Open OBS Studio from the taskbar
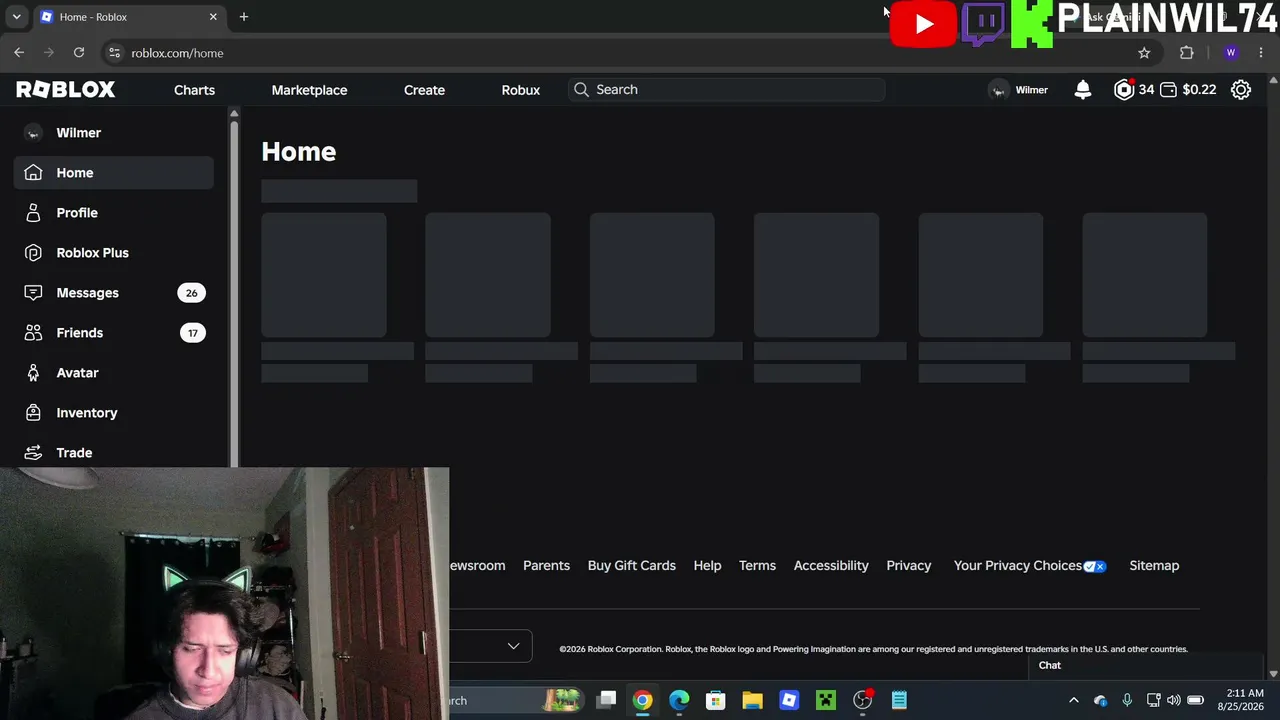This screenshot has width=1280, height=720. click(x=863, y=700)
